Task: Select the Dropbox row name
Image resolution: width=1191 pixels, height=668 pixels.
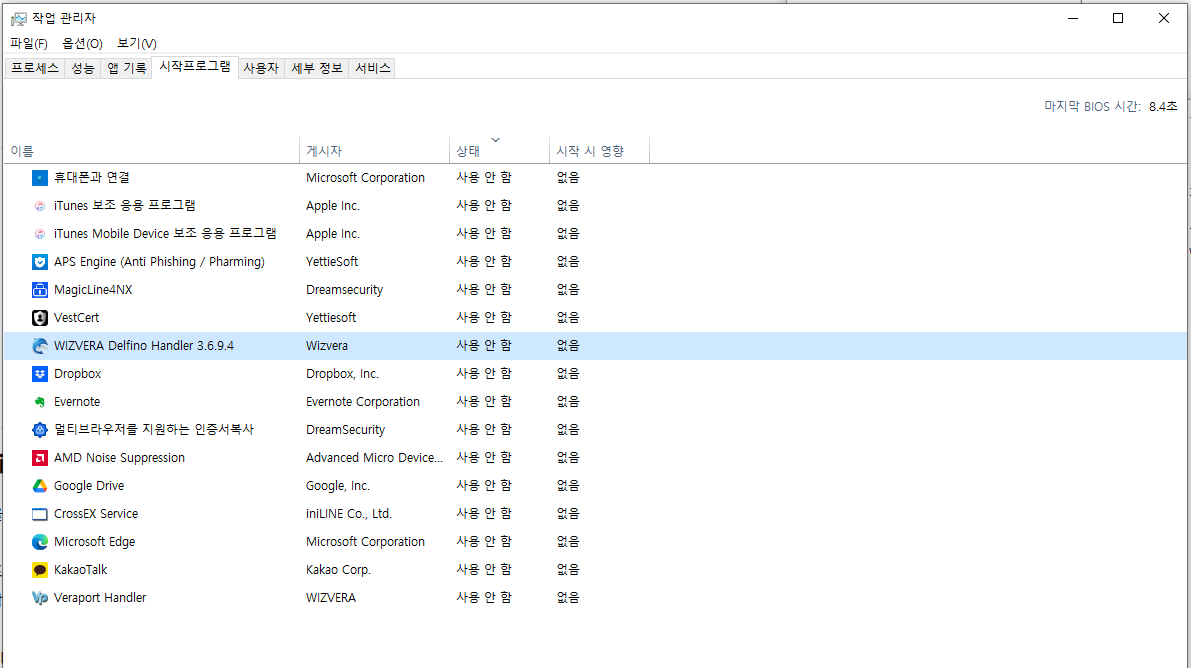Action: pyautogui.click(x=77, y=374)
